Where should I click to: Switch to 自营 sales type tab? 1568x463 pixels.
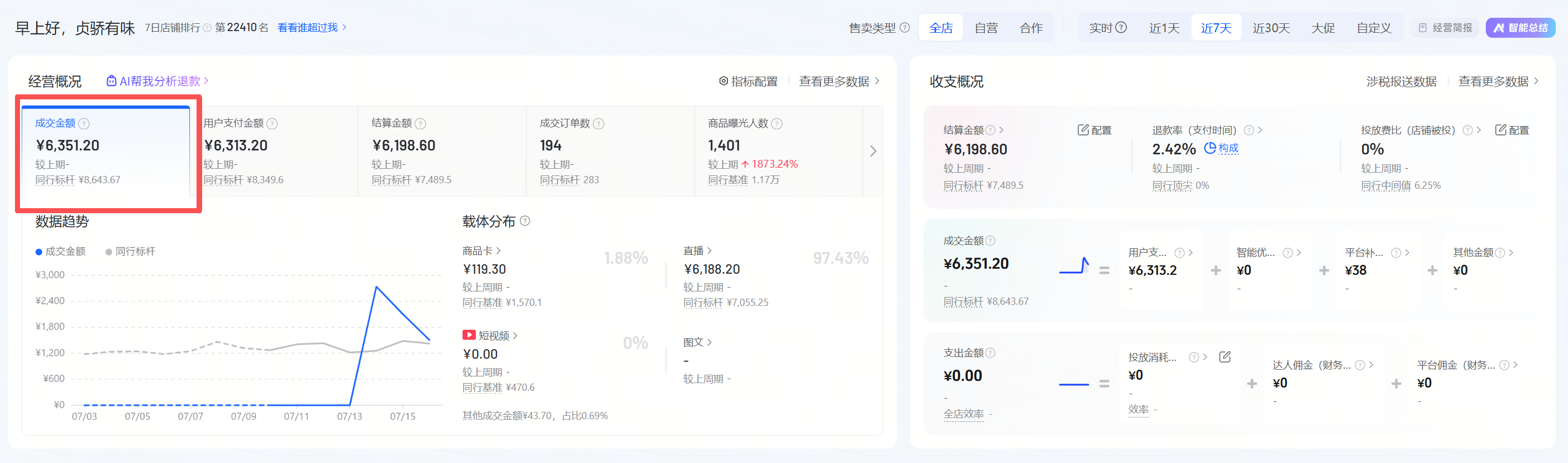click(986, 28)
